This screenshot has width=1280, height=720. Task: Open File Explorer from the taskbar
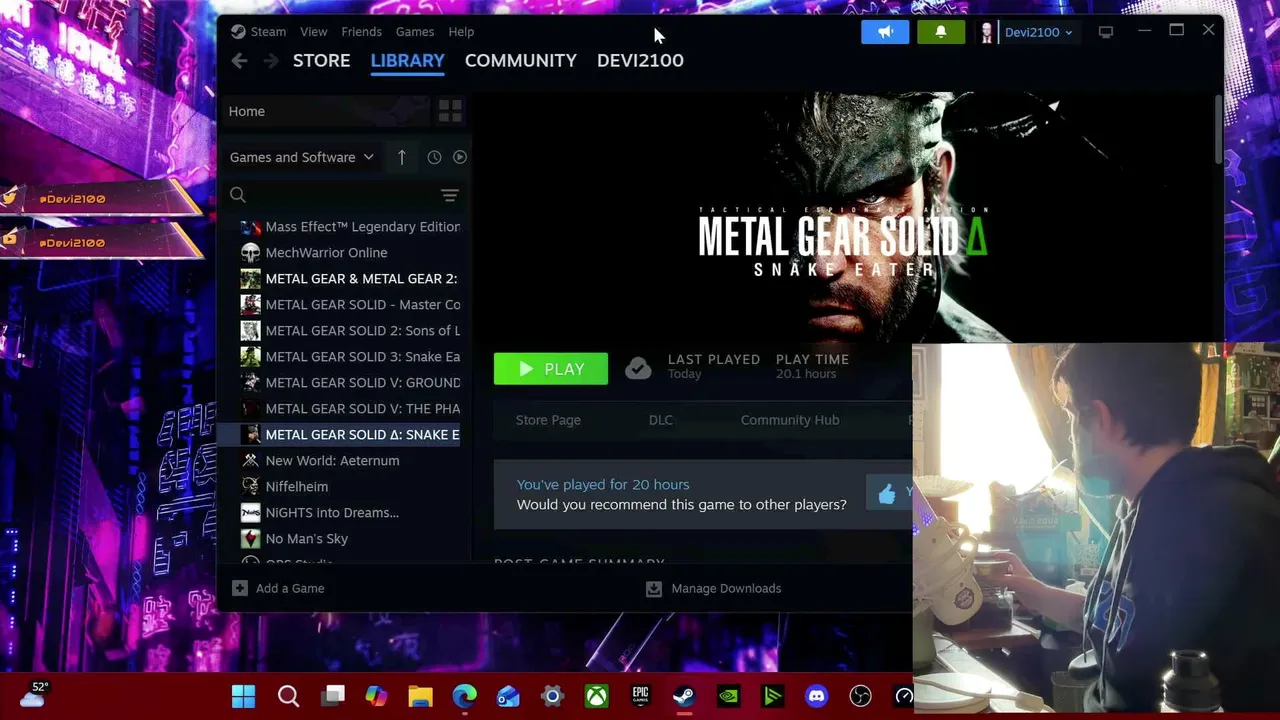tap(420, 696)
